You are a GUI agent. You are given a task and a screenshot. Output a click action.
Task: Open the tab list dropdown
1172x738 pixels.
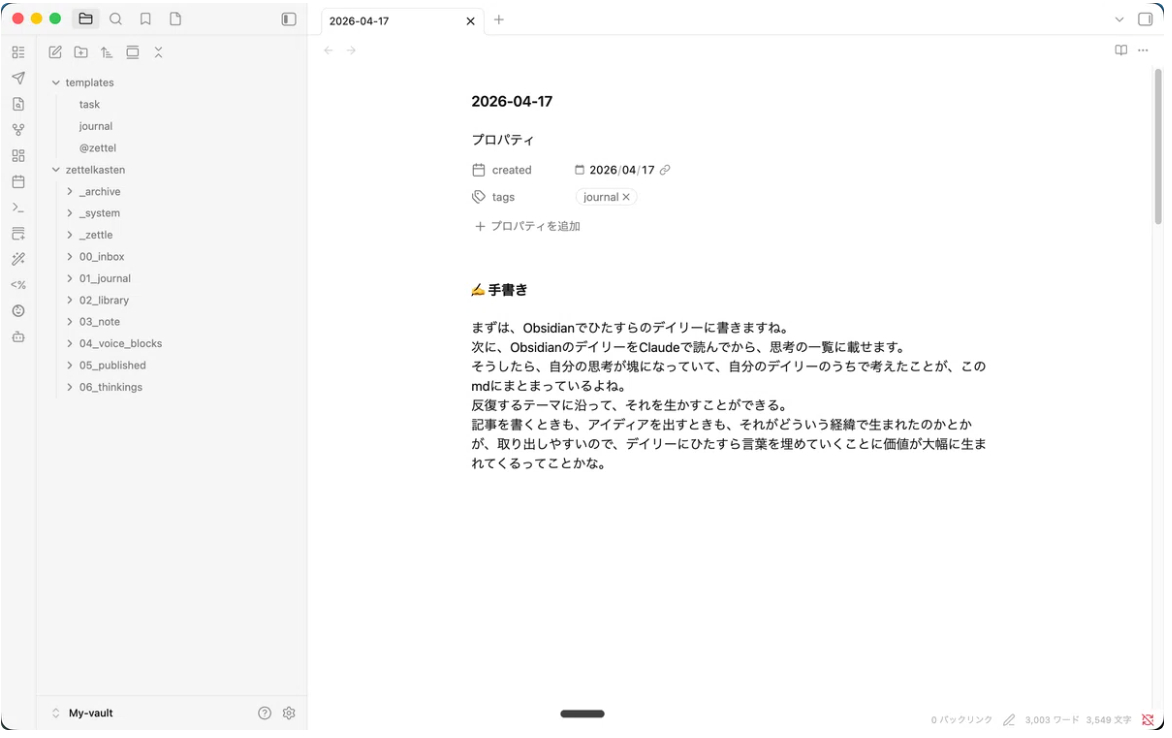point(1119,20)
